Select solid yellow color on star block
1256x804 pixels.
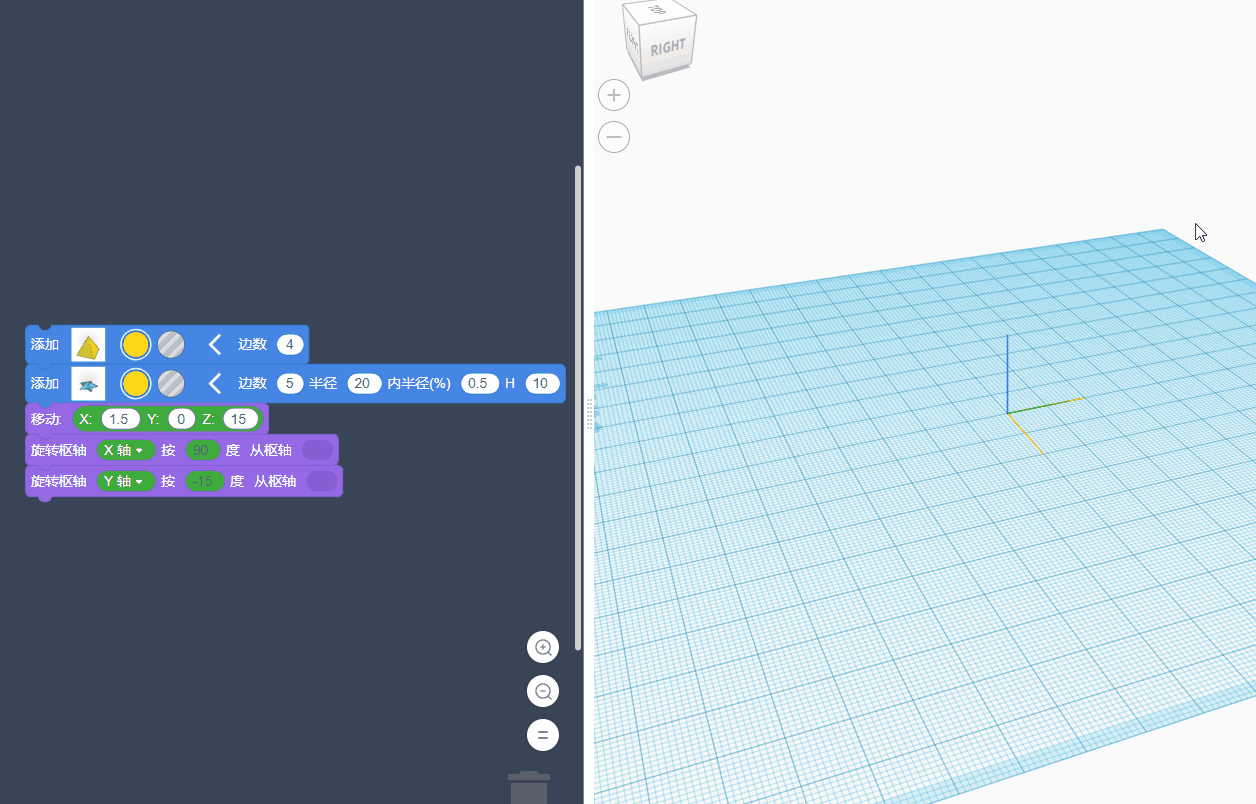click(135, 384)
